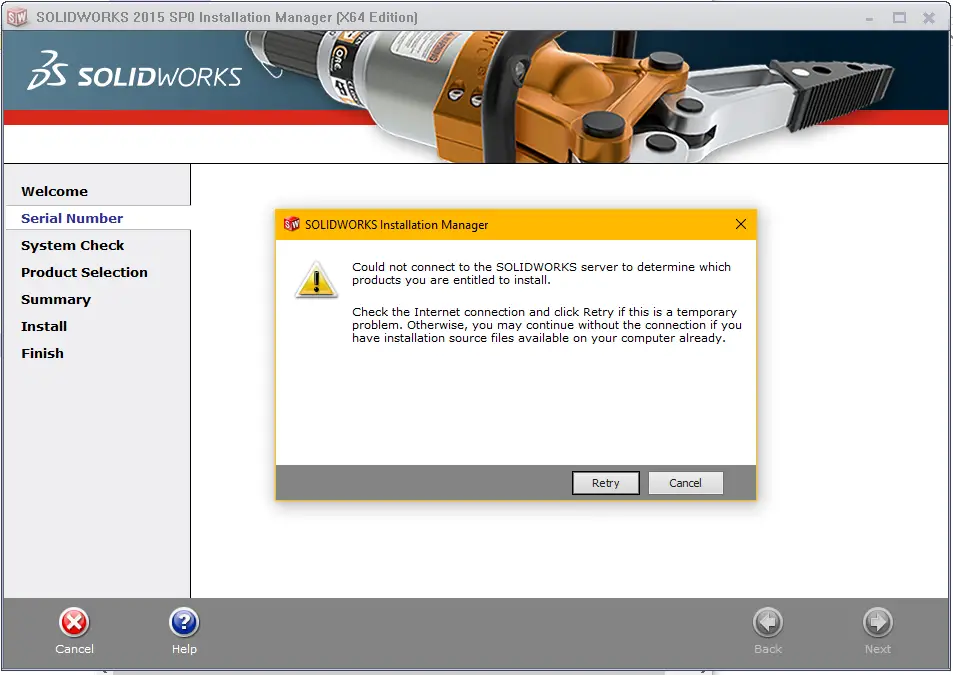Click the SOLIDWORKS box icon on the dialog titlebar
The image size is (953, 675).
click(290, 224)
